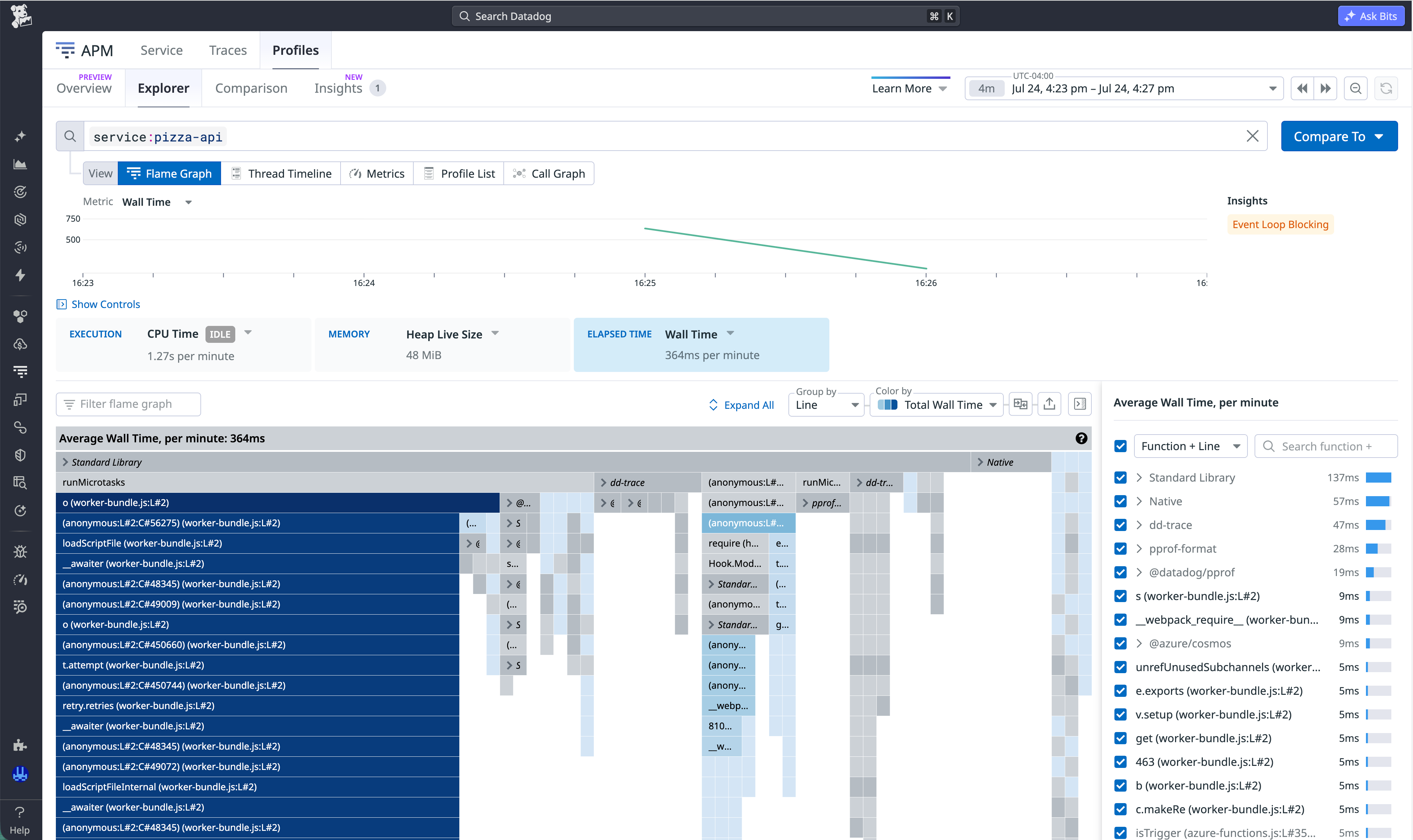Expand the pprof-format list row
Viewport: 1413px width, 840px height.
[x=1139, y=549]
